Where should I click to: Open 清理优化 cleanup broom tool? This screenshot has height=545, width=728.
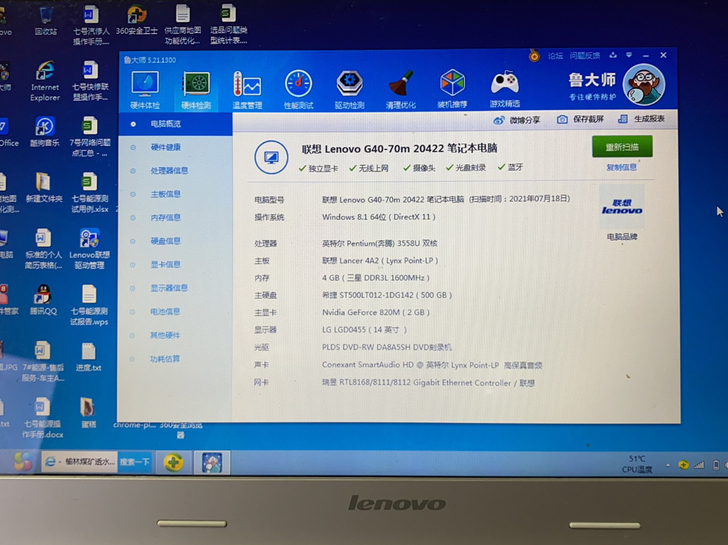tap(401, 90)
